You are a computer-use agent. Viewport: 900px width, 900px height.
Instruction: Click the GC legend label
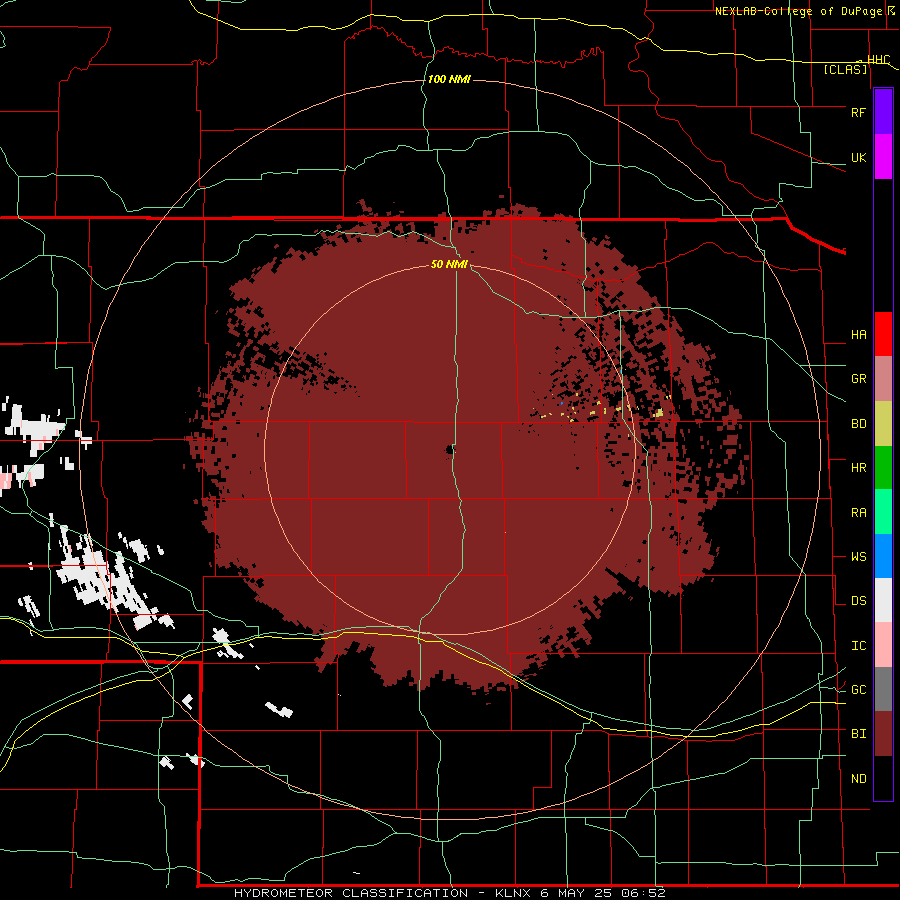tap(858, 689)
